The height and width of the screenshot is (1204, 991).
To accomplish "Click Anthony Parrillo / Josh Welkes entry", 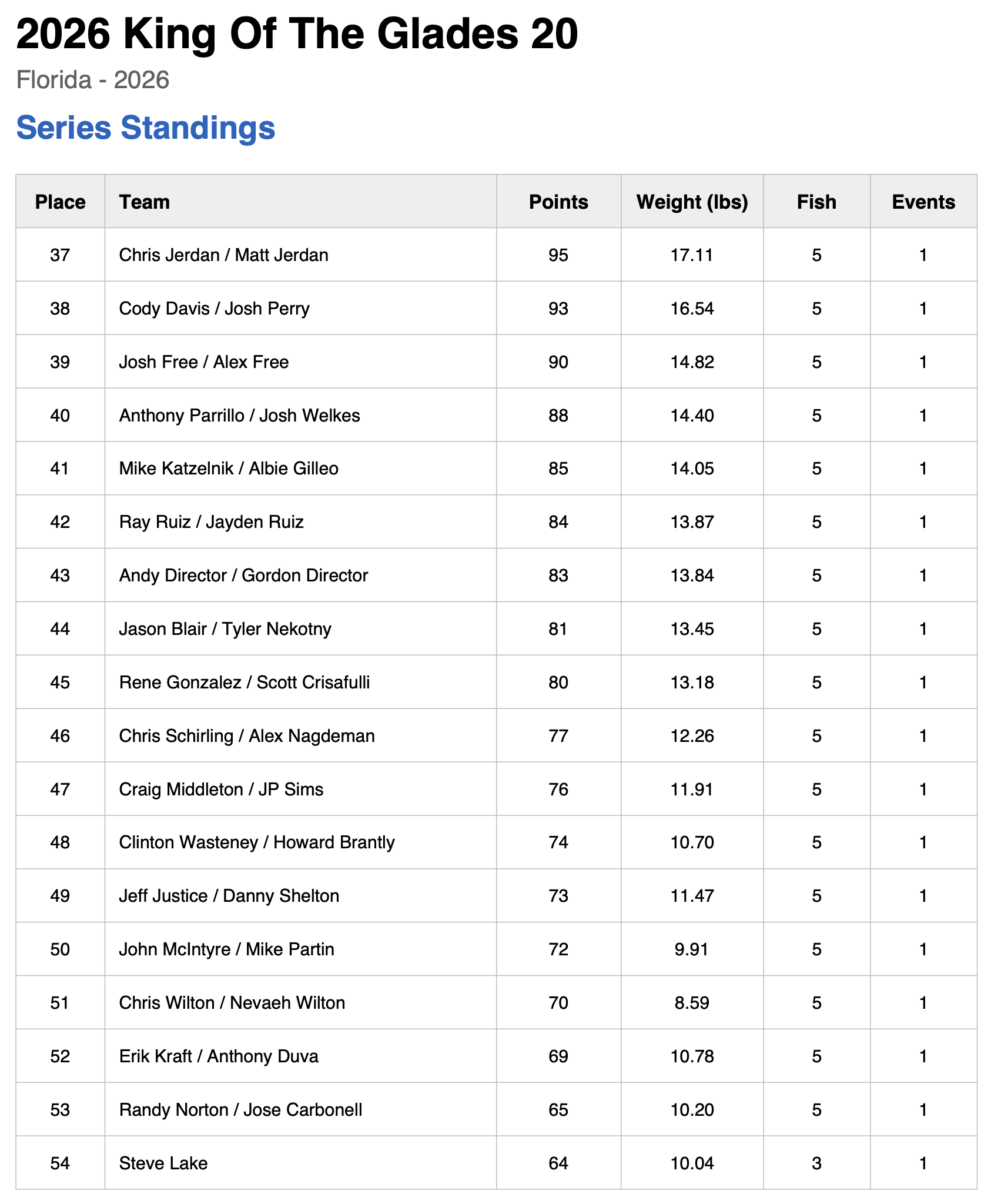I will click(239, 416).
